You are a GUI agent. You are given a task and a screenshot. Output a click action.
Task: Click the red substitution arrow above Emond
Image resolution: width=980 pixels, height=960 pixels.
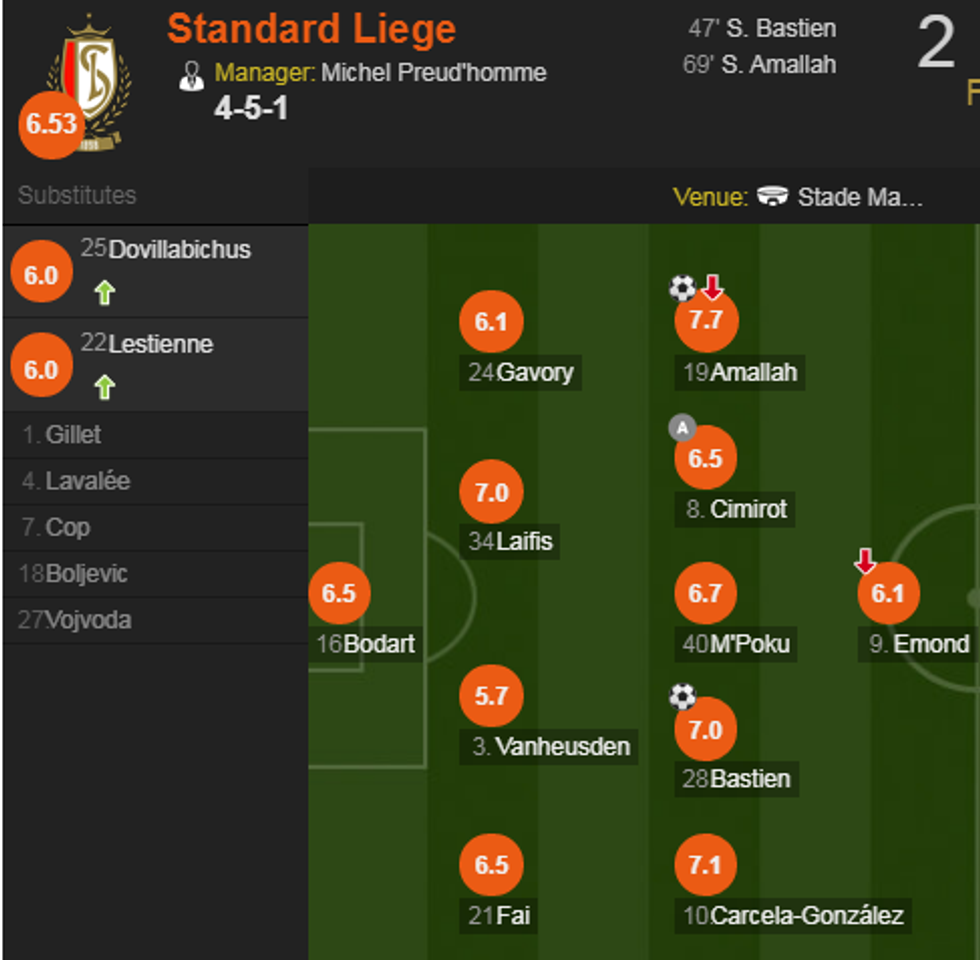tap(865, 561)
